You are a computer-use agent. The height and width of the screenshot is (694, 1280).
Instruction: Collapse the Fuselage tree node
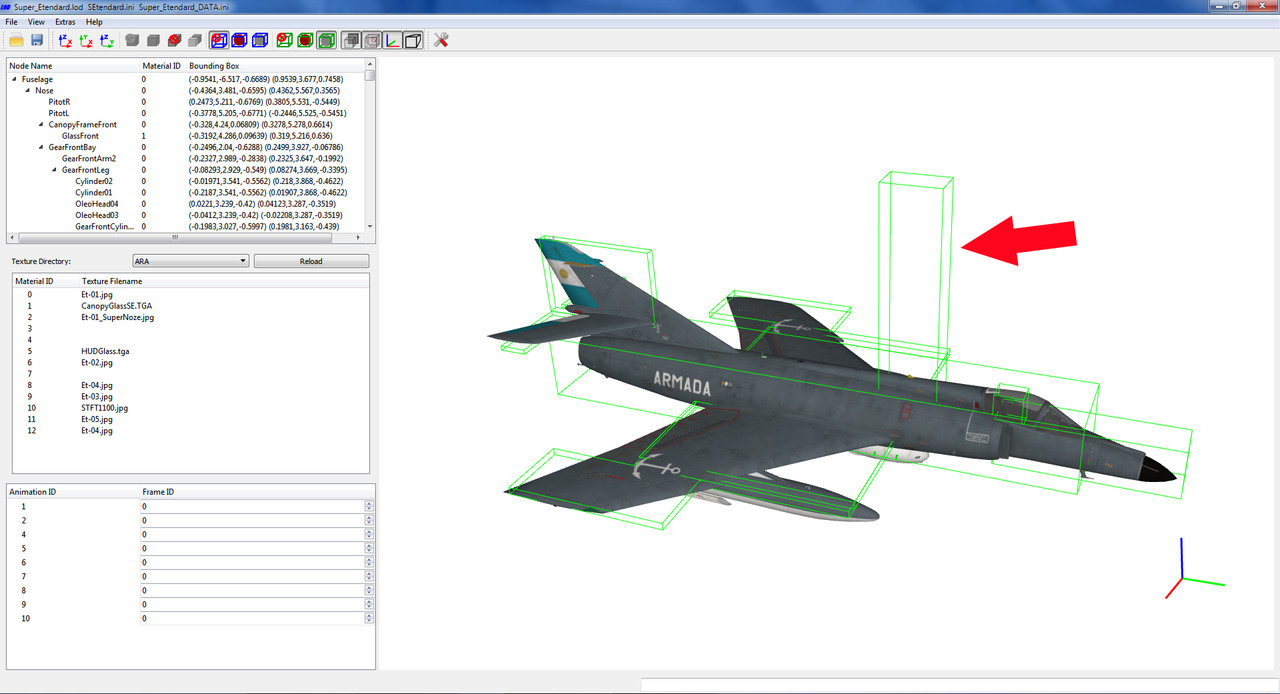pos(14,79)
